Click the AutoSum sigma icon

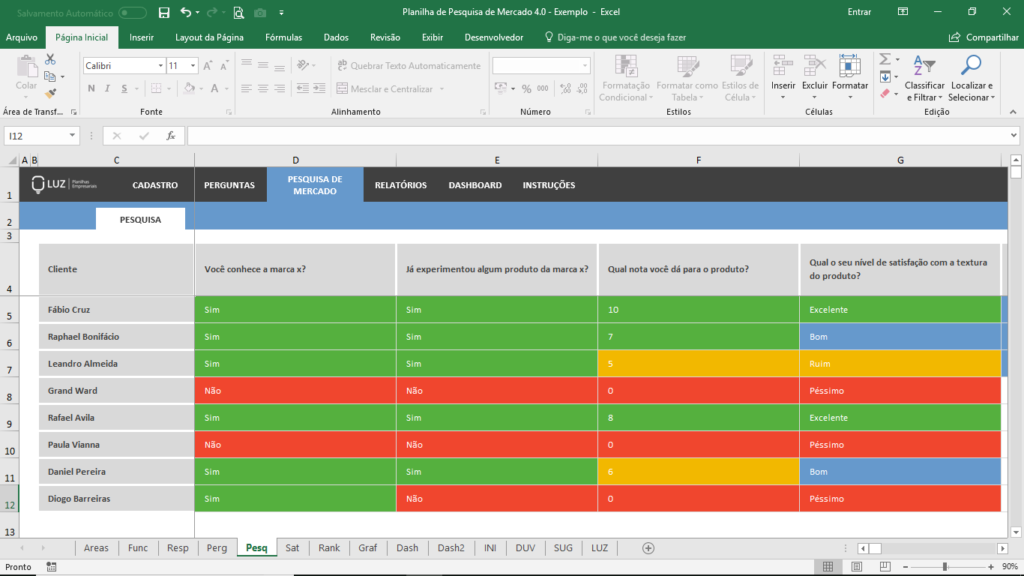coord(885,59)
